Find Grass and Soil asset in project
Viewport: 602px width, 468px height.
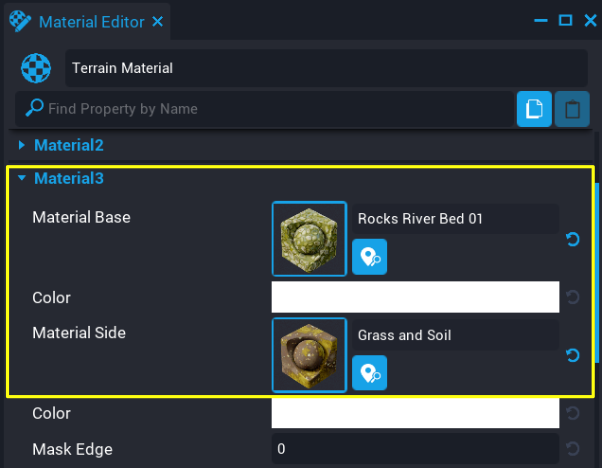pos(369,373)
